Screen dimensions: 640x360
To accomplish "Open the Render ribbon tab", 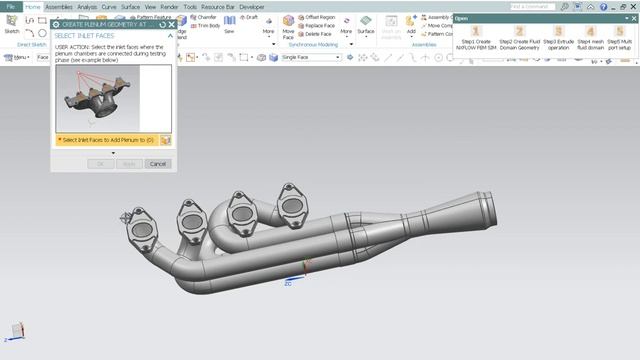I will (169, 7).
